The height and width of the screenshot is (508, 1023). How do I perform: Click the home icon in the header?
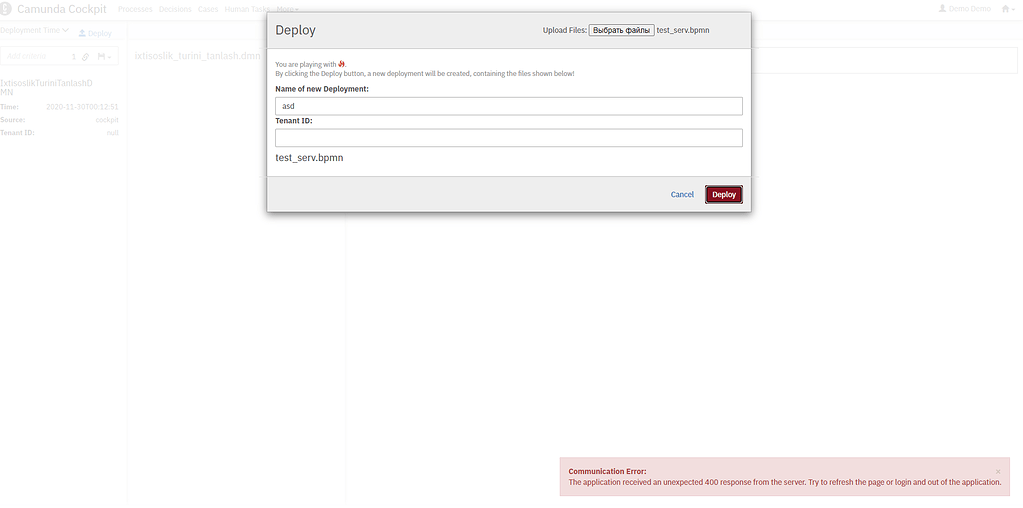[x=1006, y=9]
